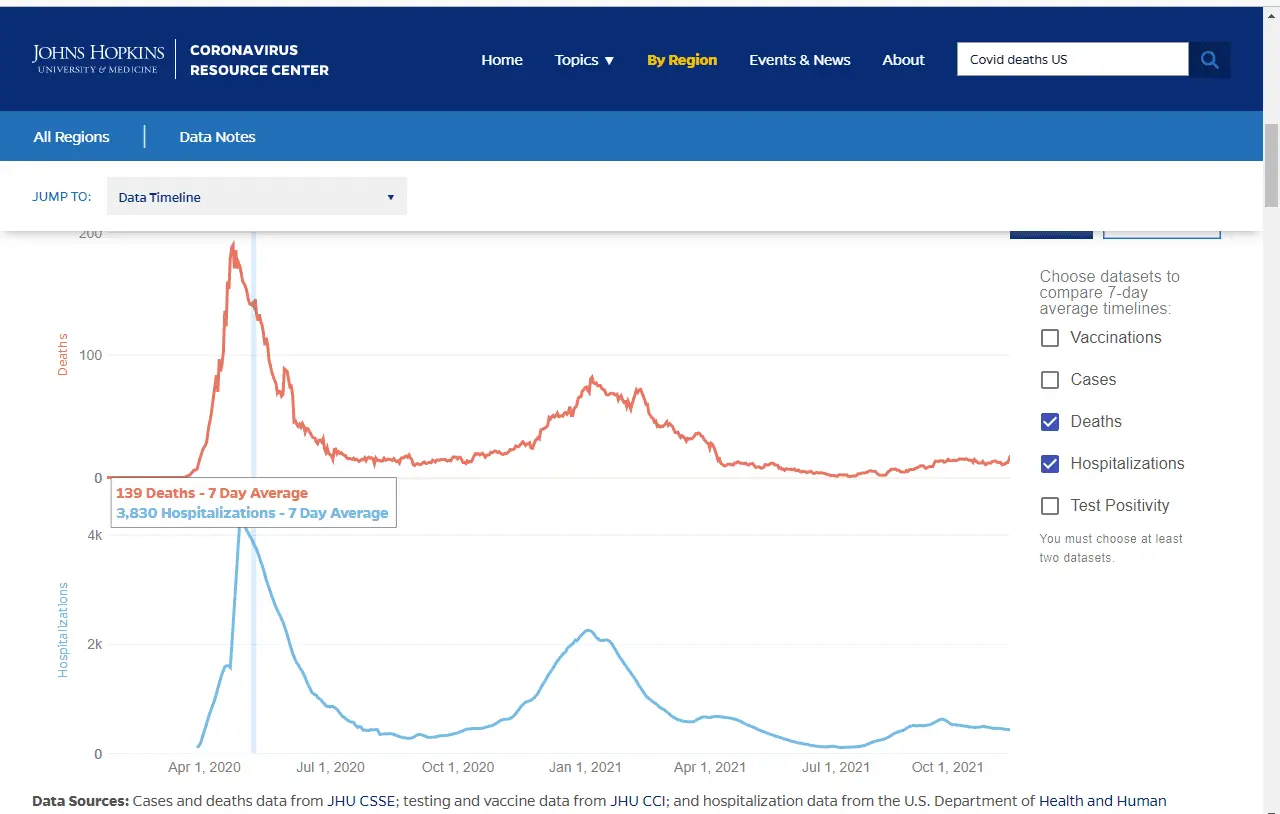Click the Johns Hopkins University logo
This screenshot has height=814, width=1280.
[98, 59]
